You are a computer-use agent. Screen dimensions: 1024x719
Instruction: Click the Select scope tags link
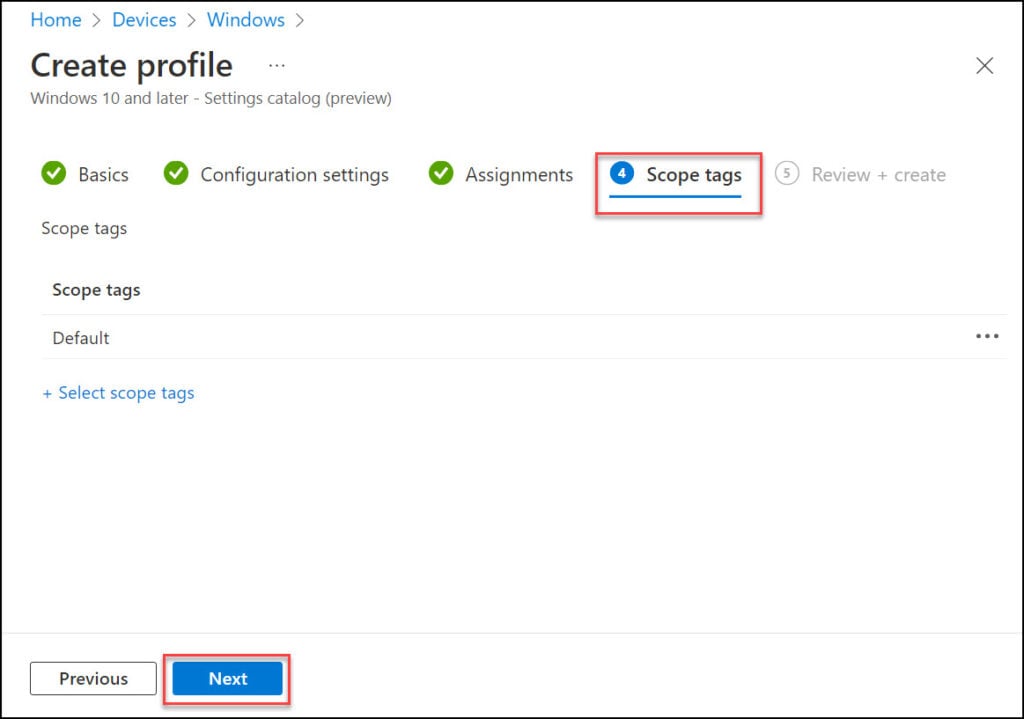[118, 392]
